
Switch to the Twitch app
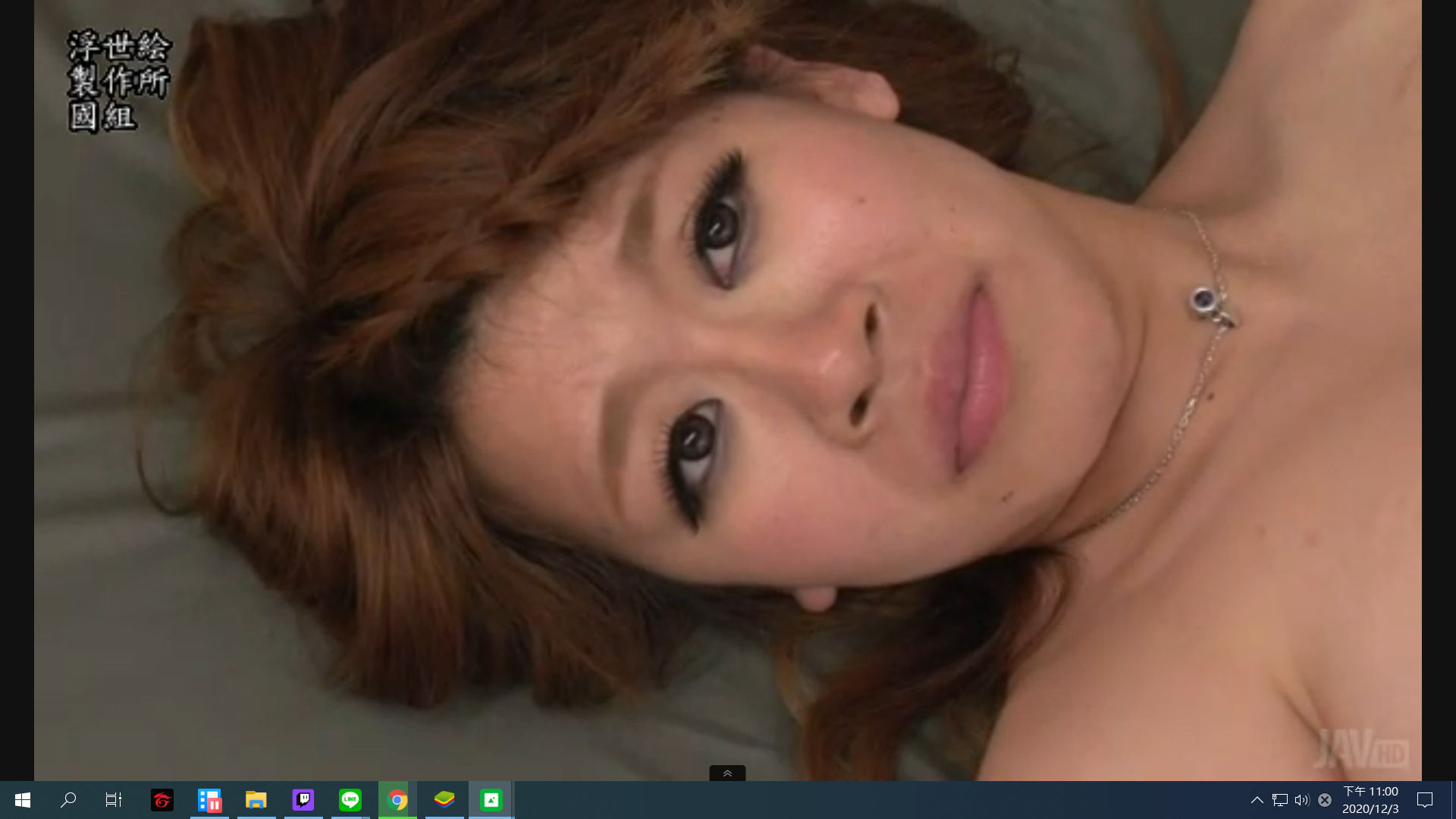(303, 800)
